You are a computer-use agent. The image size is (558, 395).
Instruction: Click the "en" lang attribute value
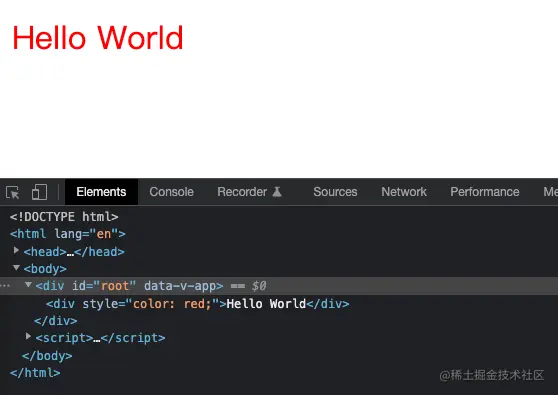point(104,234)
